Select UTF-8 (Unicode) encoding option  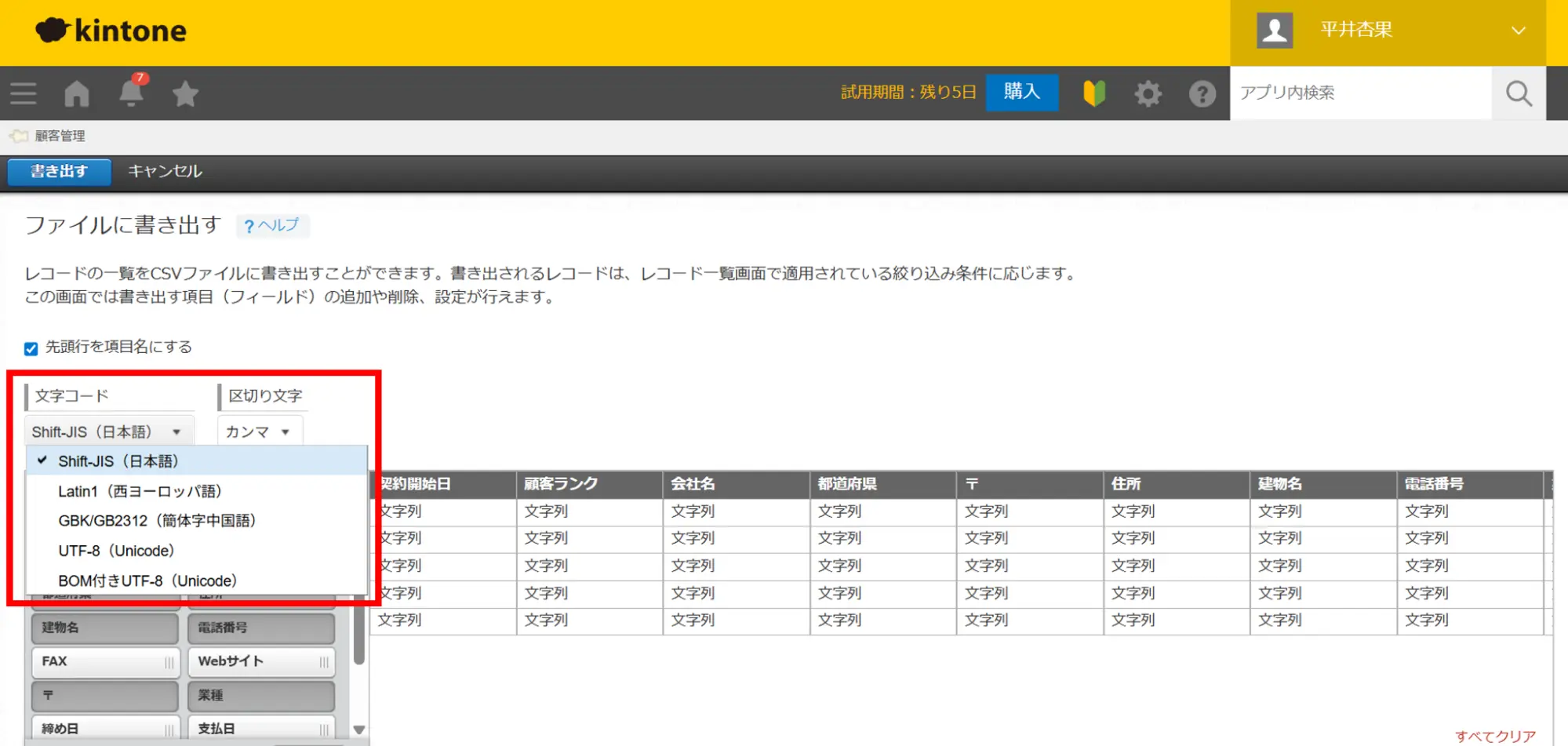[x=116, y=551]
